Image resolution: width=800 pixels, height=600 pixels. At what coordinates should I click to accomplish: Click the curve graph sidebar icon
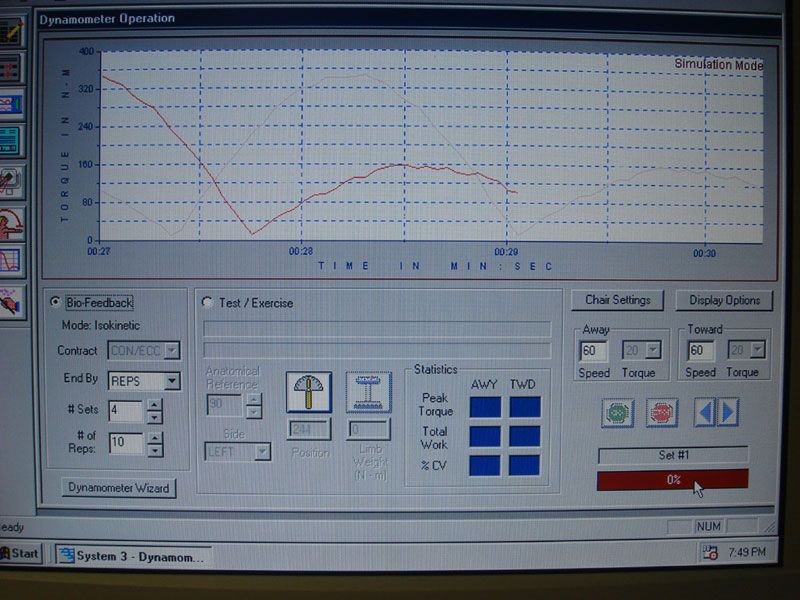(x=11, y=262)
